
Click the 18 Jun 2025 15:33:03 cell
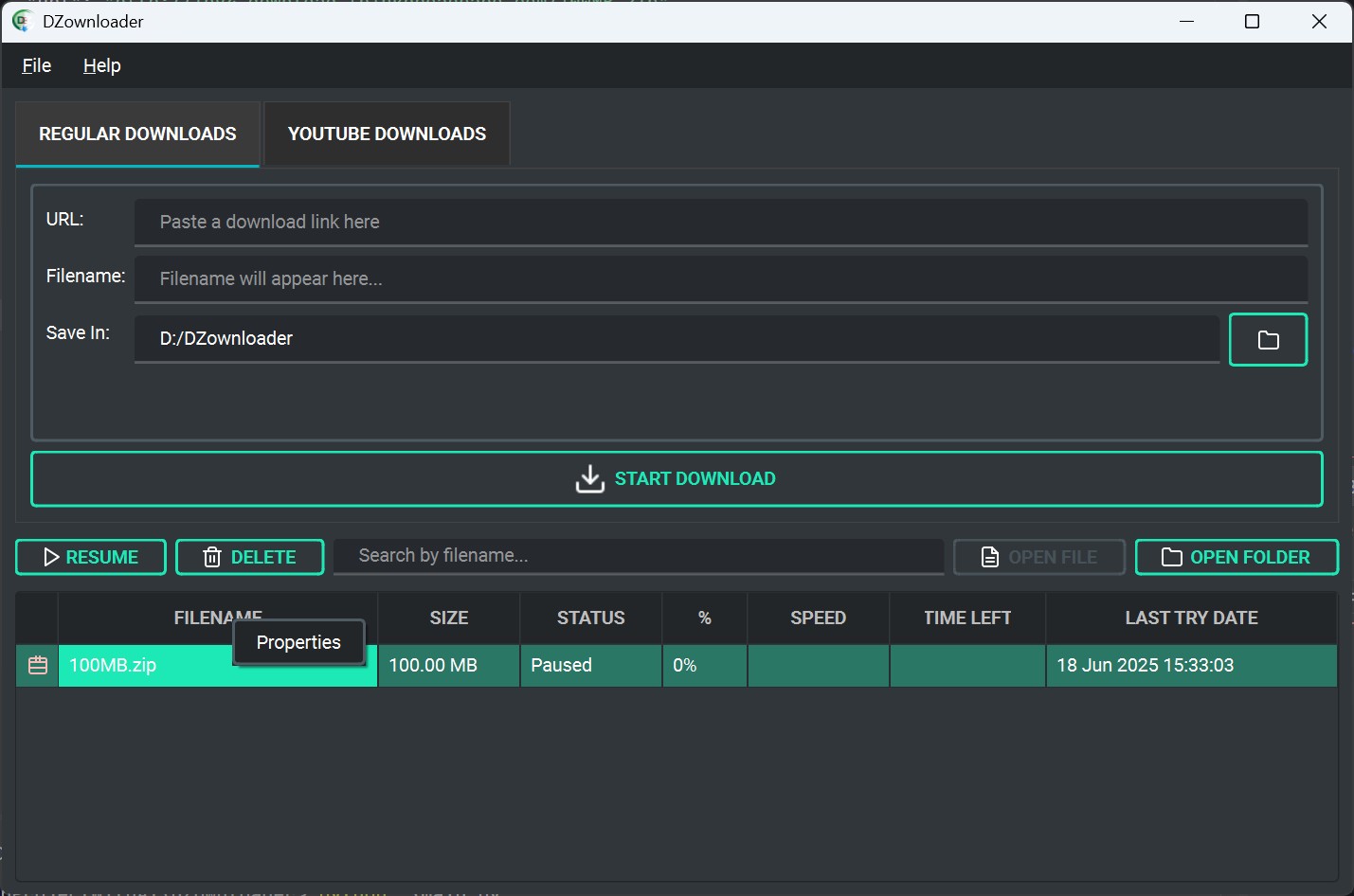[x=1191, y=665]
